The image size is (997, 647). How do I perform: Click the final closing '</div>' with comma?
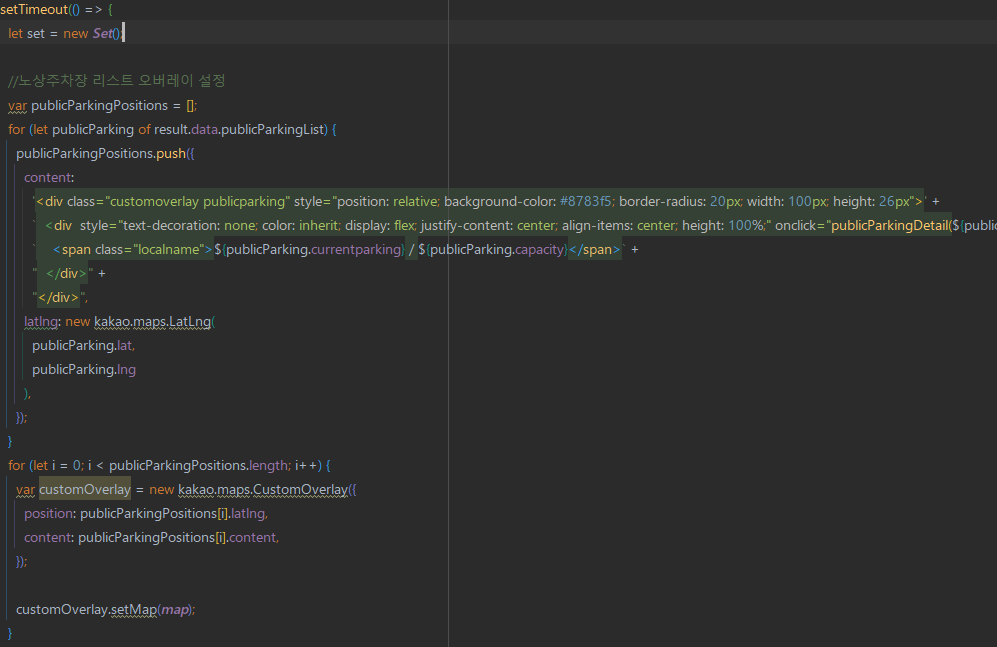pos(58,297)
